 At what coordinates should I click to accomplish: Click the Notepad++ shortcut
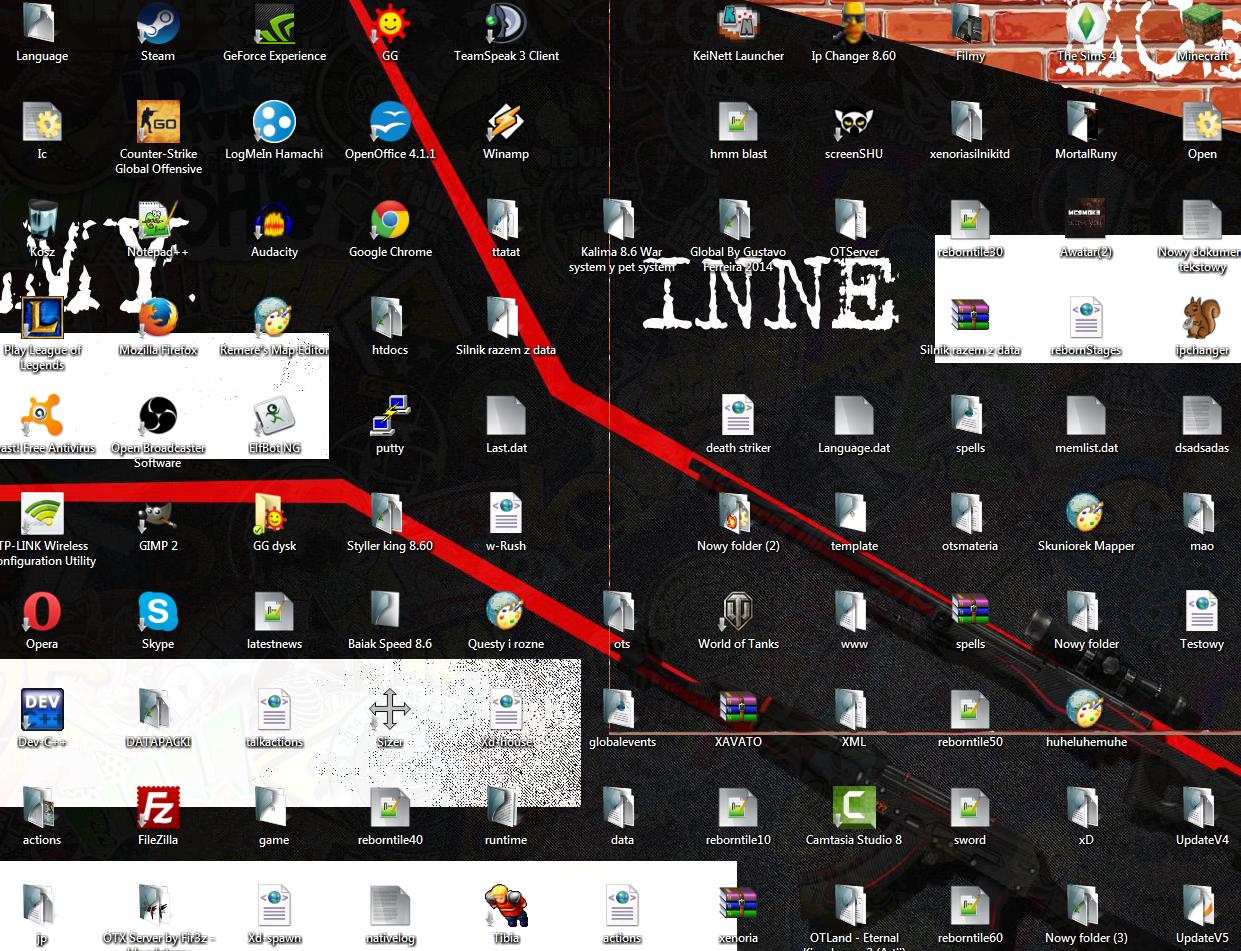158,220
